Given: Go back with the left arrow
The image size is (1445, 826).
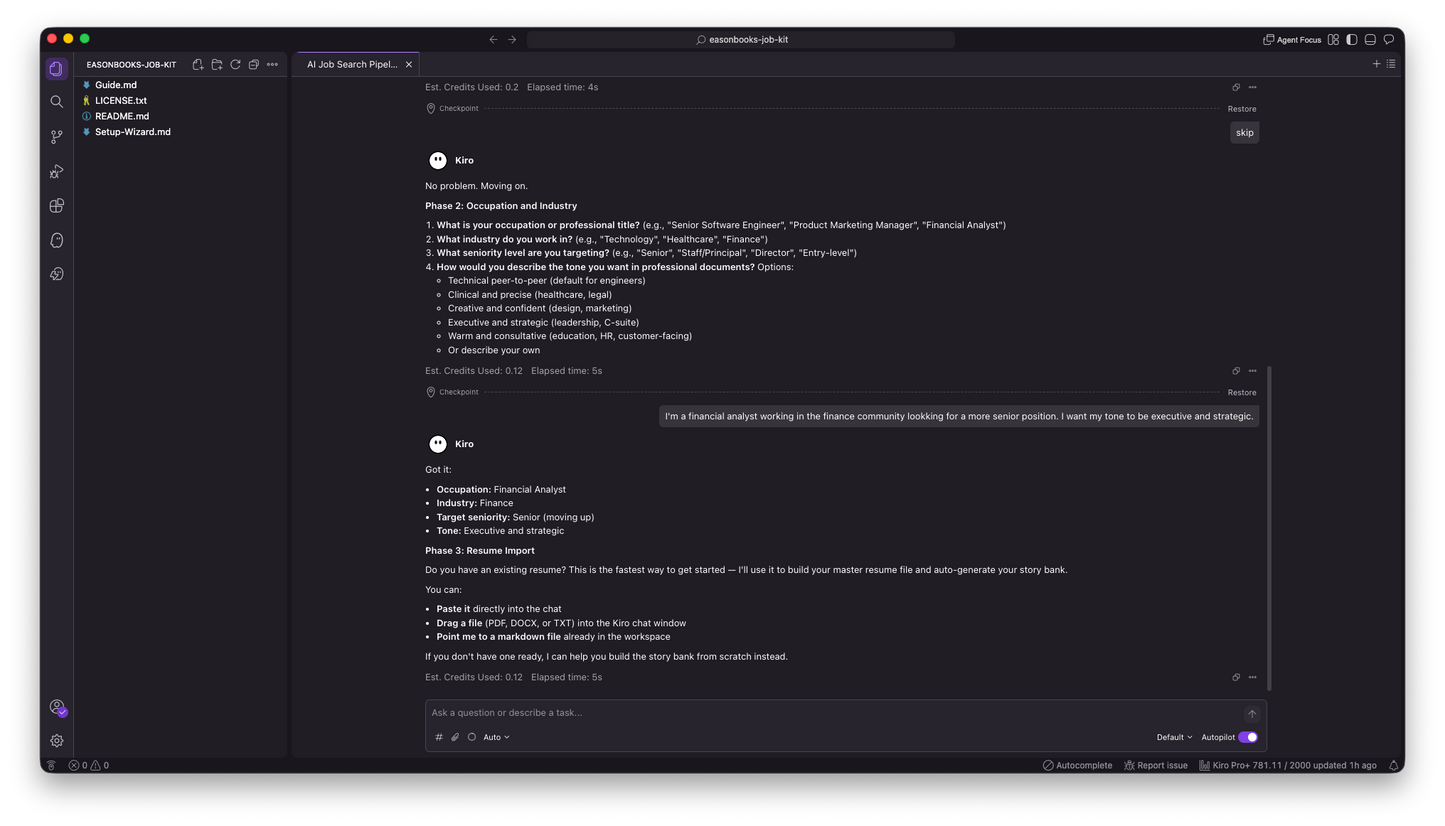Looking at the screenshot, I should [x=493, y=40].
